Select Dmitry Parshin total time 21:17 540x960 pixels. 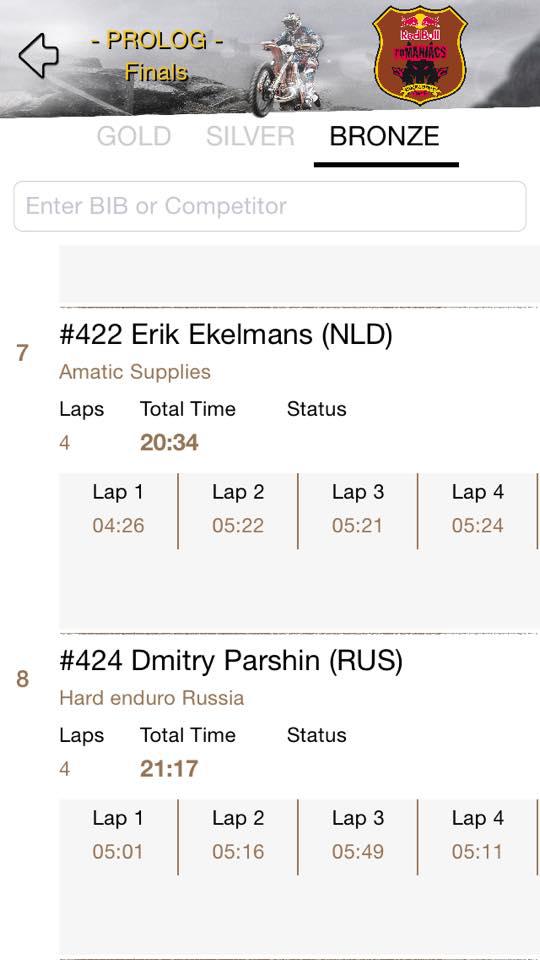click(169, 769)
